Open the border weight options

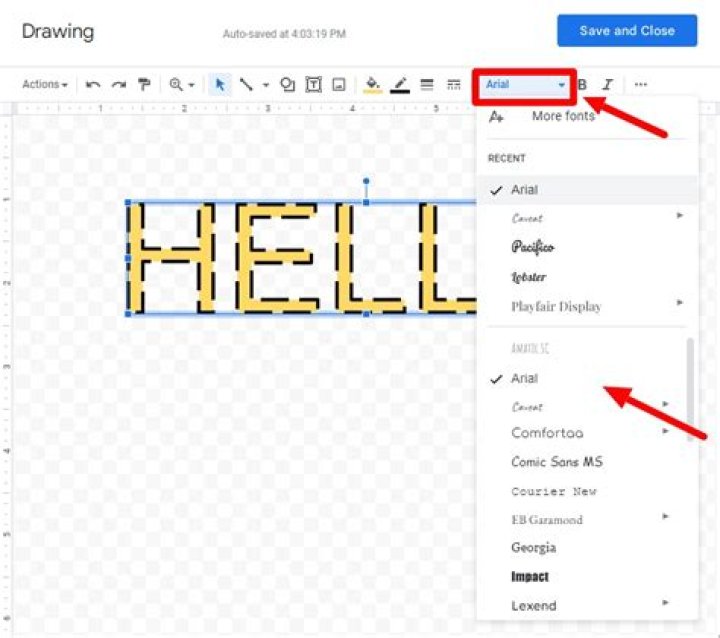pos(427,85)
